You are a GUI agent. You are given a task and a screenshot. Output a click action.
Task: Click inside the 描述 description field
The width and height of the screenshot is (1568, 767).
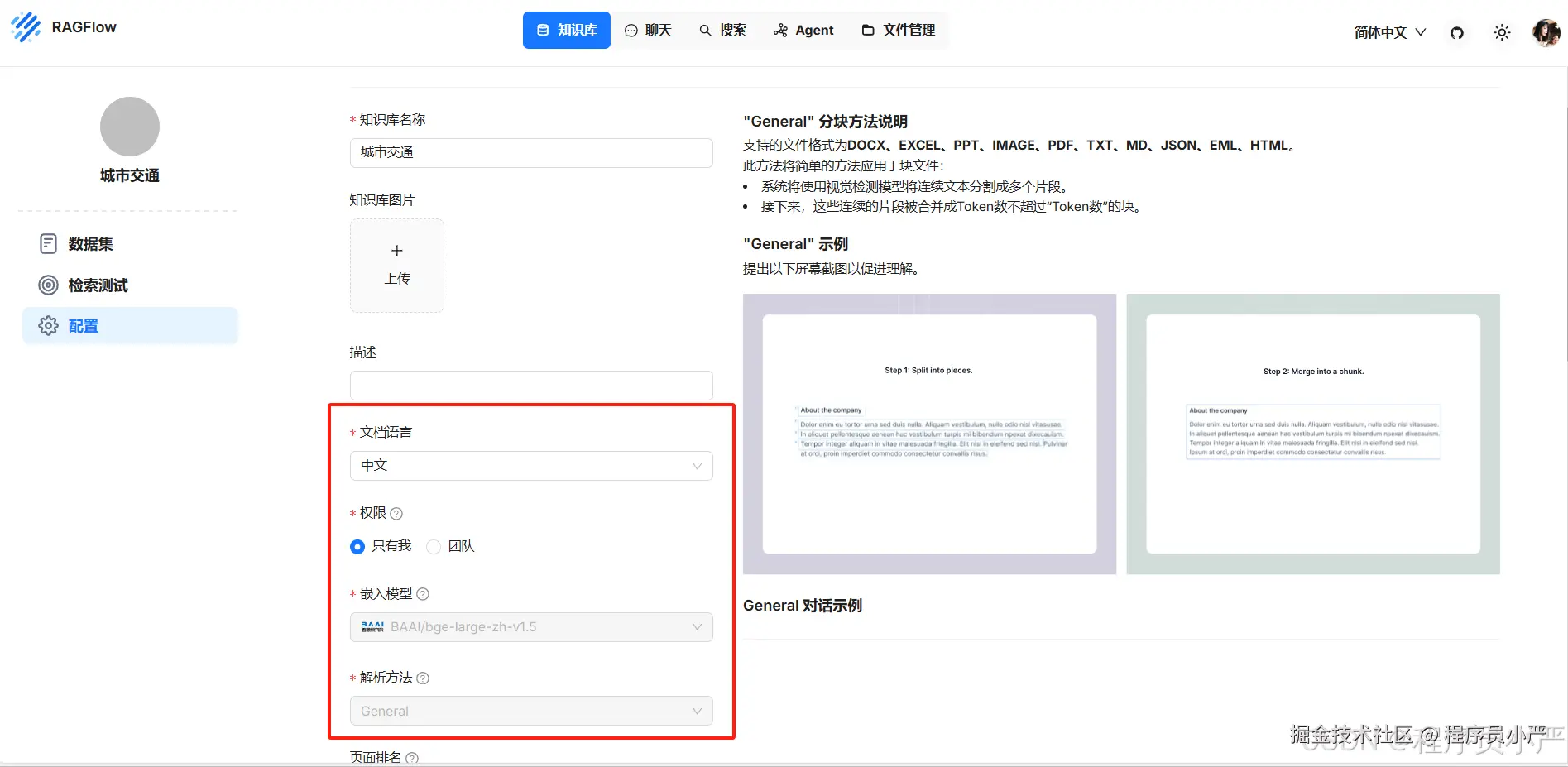530,385
